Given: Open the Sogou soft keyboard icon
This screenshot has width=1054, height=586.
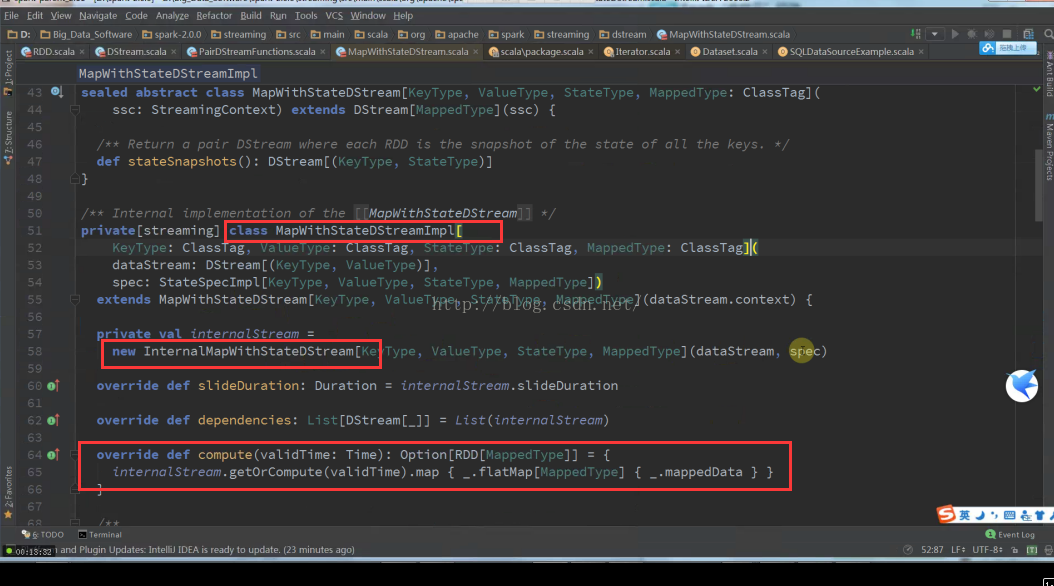Looking at the screenshot, I should pyautogui.click(x=1010, y=515).
